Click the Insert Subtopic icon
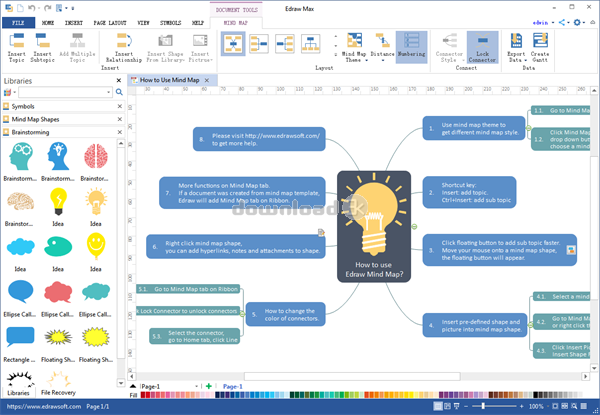 [42, 48]
